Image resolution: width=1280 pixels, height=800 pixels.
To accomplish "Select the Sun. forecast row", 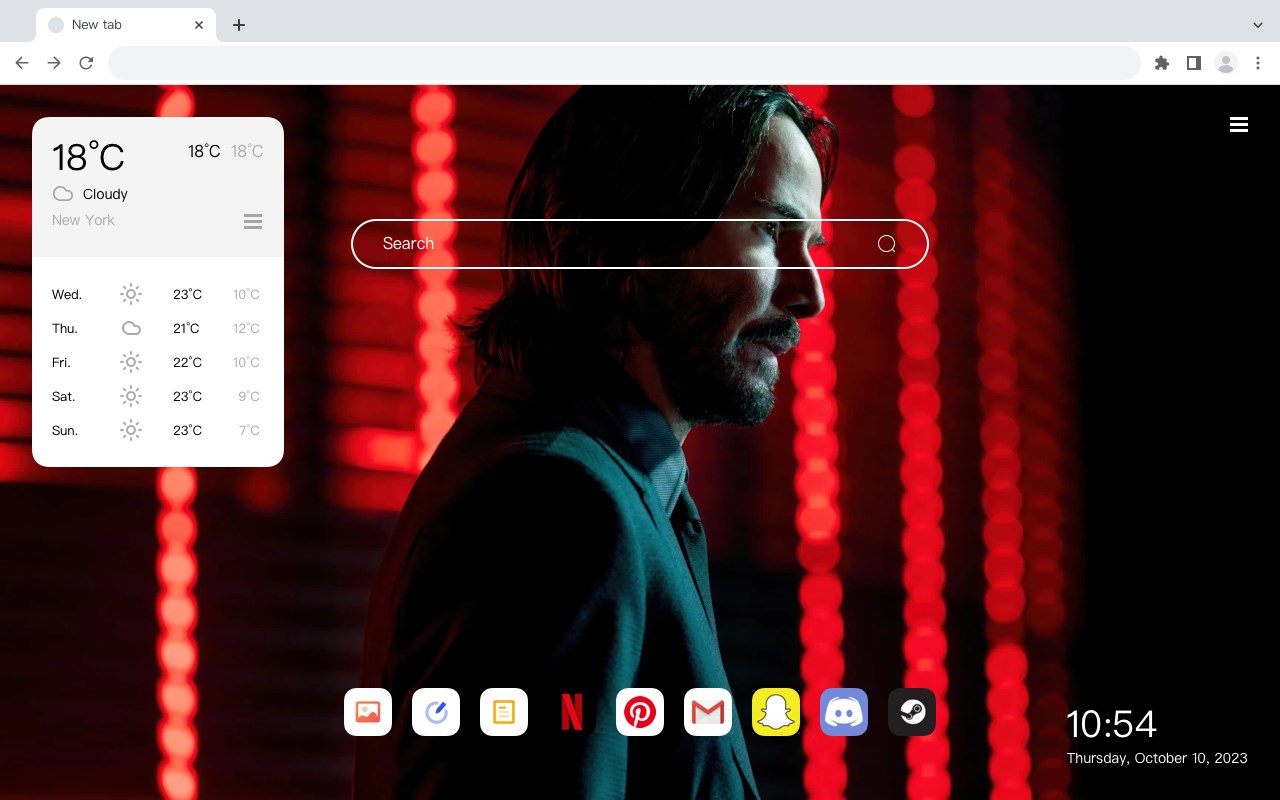I will click(158, 430).
